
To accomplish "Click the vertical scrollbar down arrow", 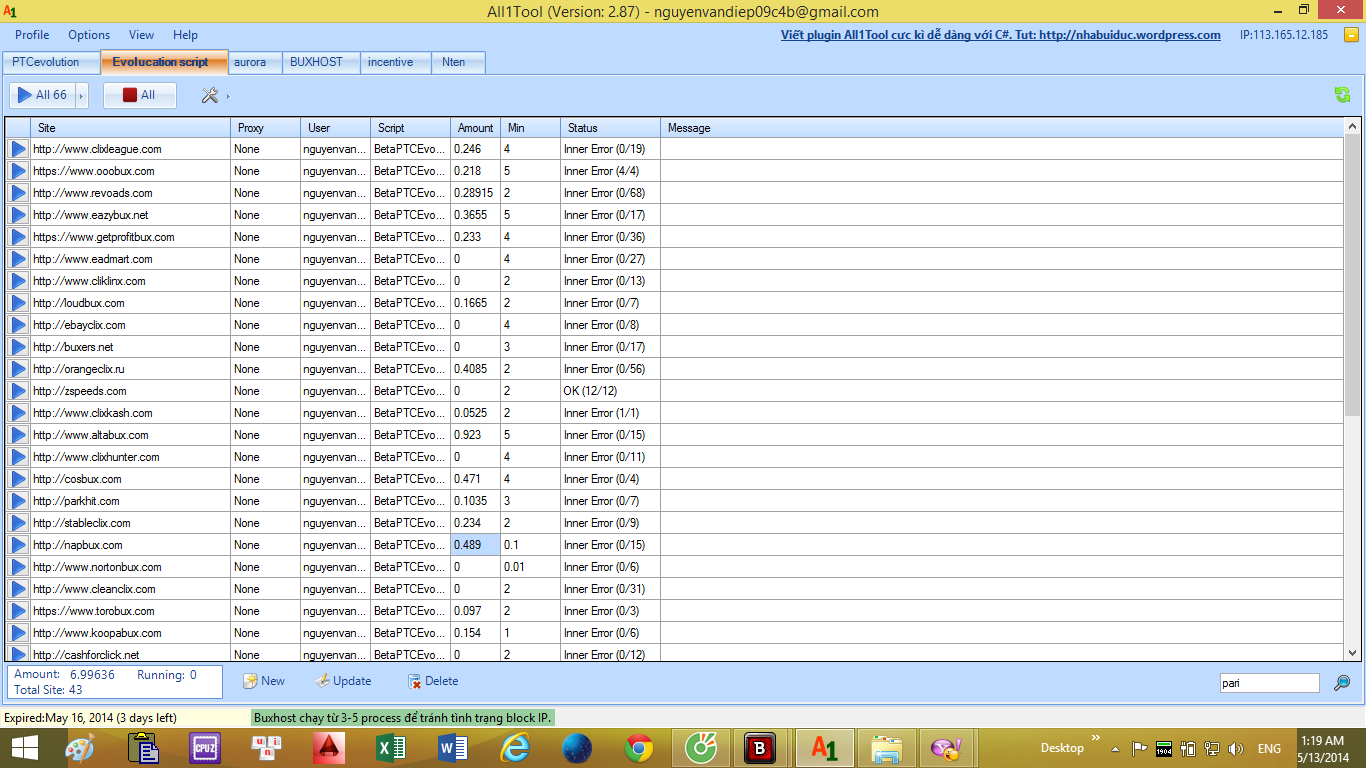I will (x=1352, y=653).
